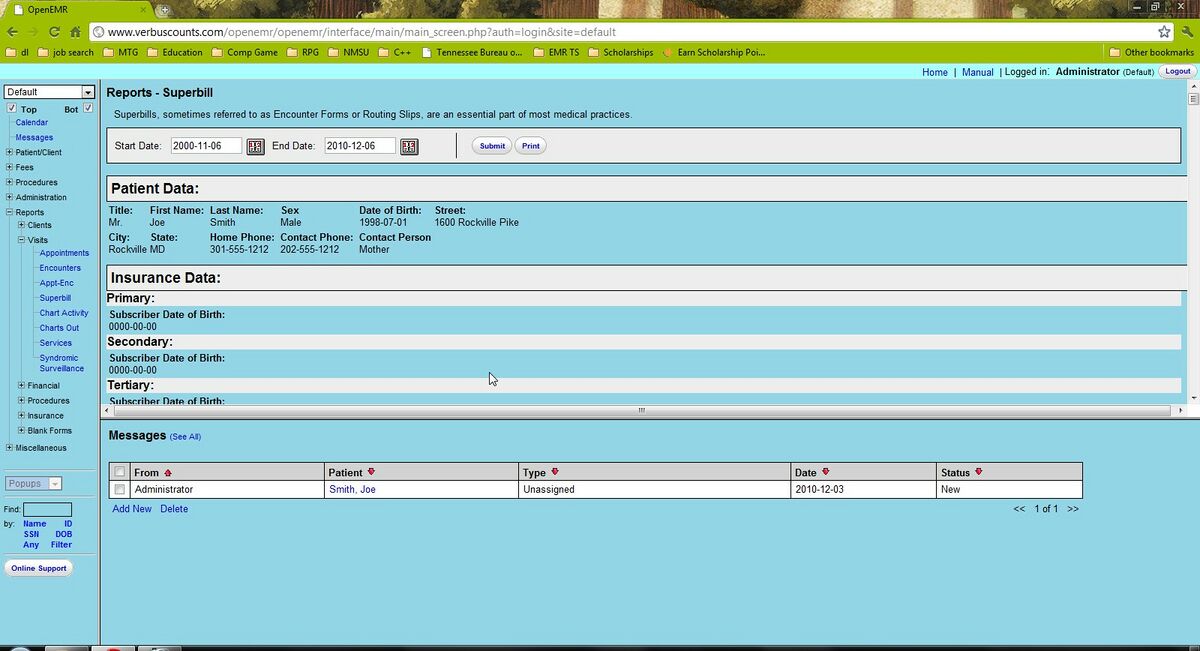
Task: Check the Administrator message row checkbox
Action: click(x=120, y=490)
